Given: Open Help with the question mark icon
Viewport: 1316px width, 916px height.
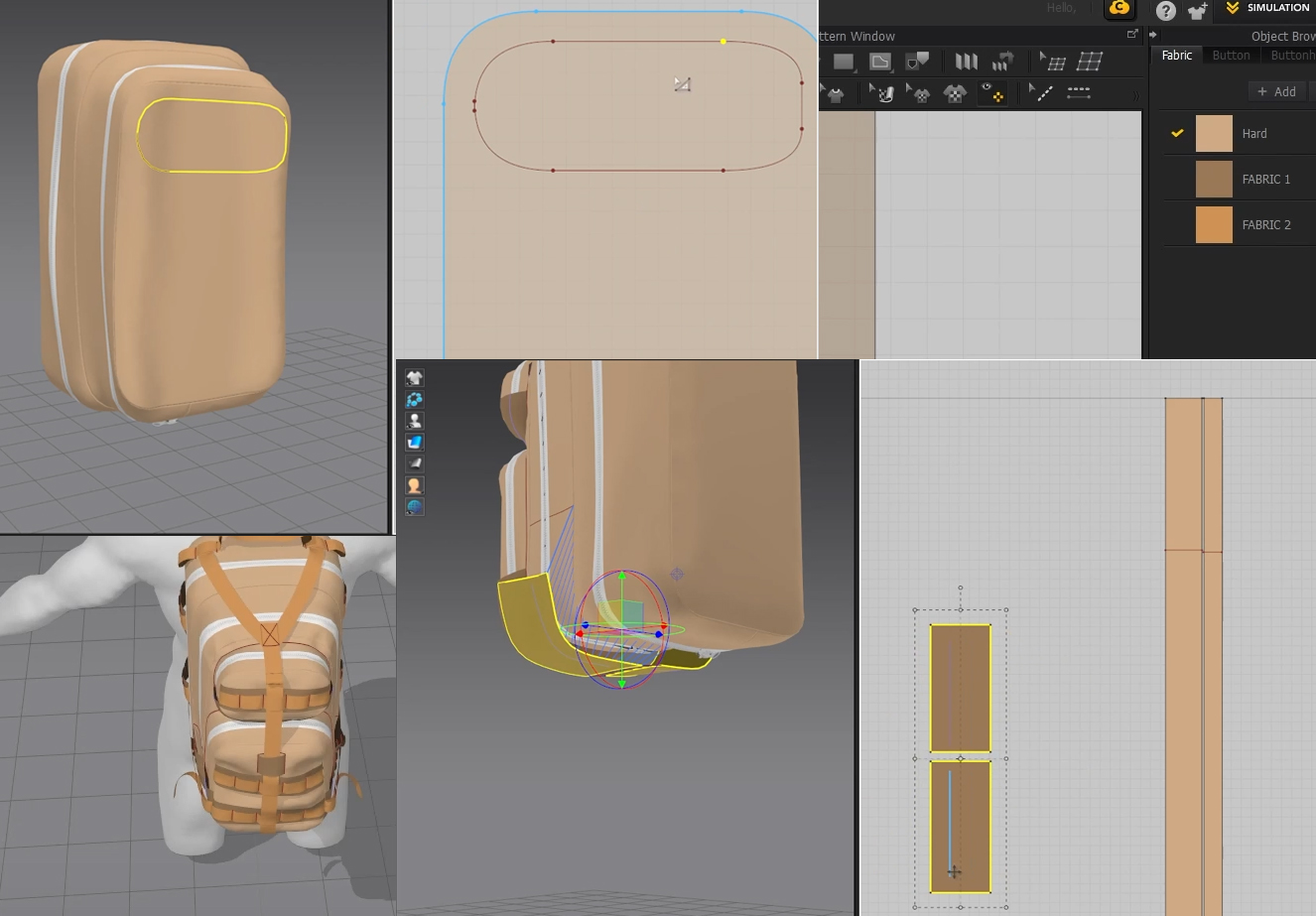Looking at the screenshot, I should [1166, 10].
